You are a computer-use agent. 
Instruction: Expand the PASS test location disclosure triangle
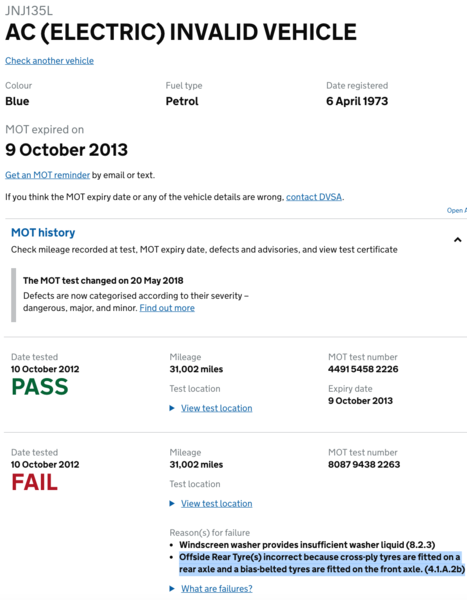tap(172, 408)
